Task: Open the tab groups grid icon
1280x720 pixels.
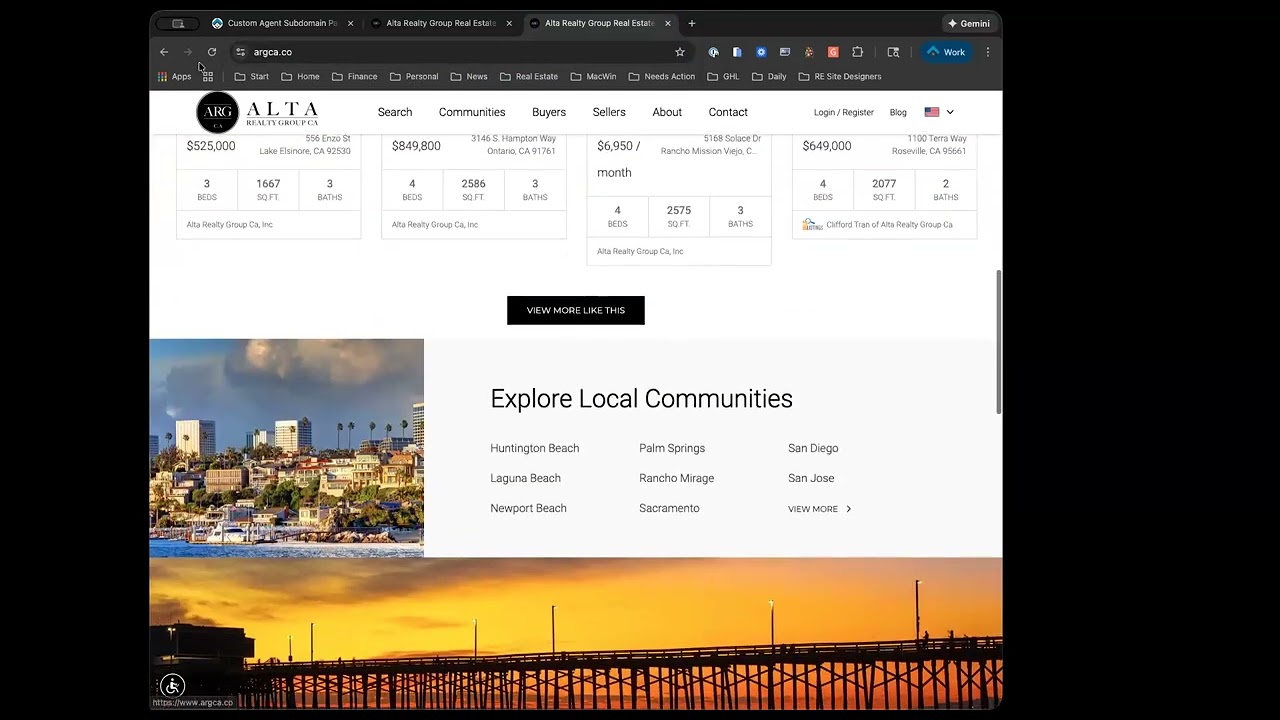Action: coord(208,76)
